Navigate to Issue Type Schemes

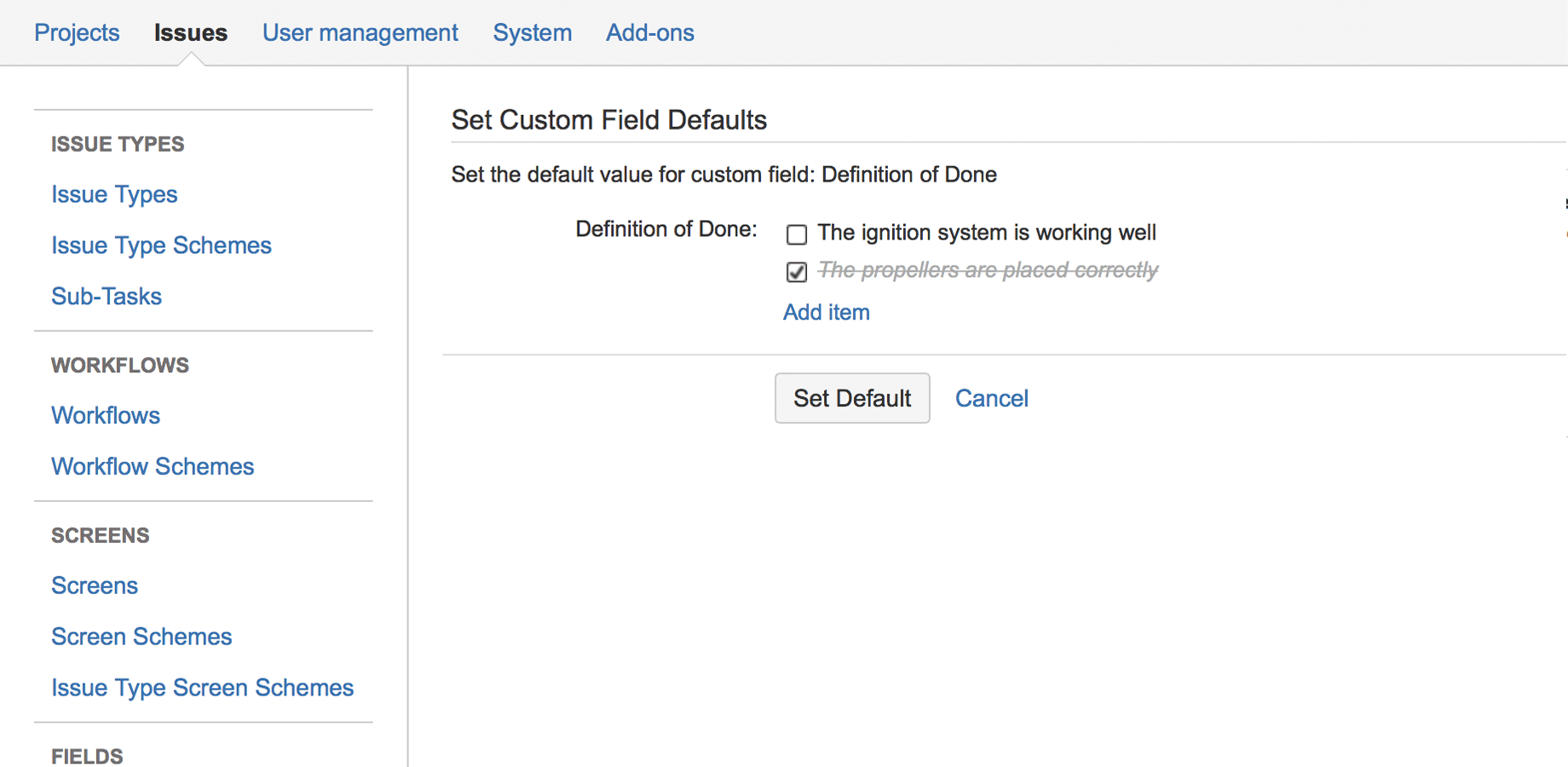161,245
